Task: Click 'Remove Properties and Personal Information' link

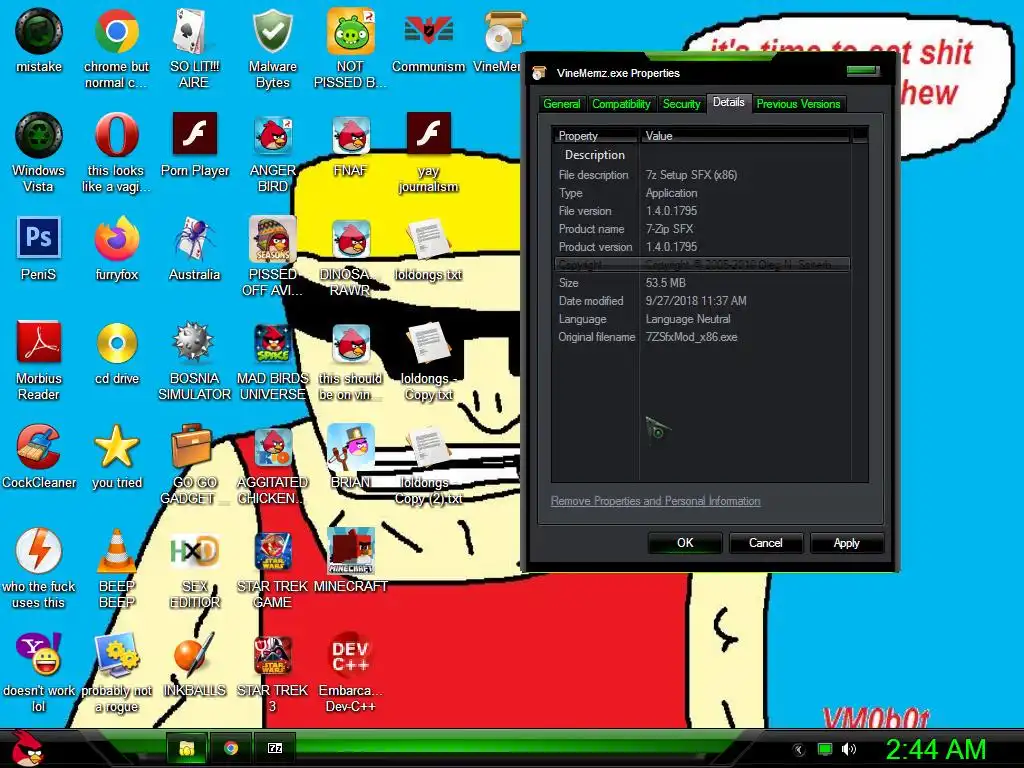Action: pyautogui.click(x=655, y=501)
